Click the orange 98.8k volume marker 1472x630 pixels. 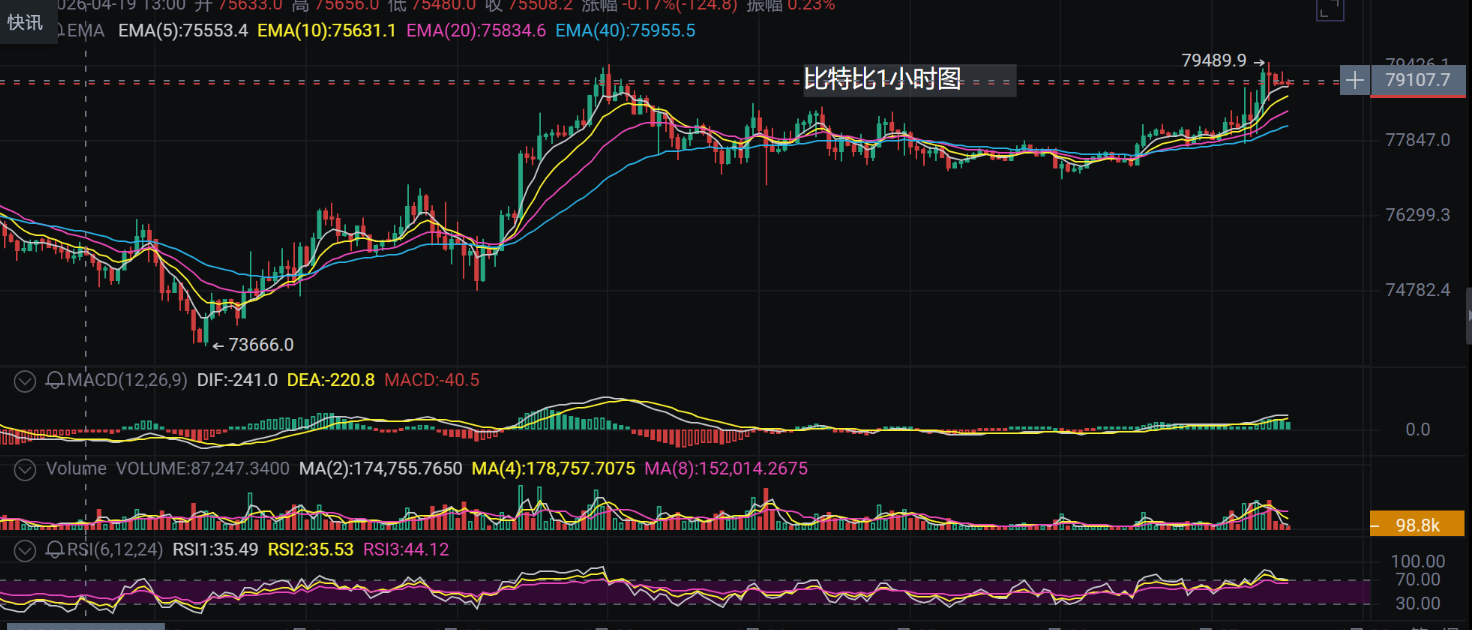pos(1416,524)
